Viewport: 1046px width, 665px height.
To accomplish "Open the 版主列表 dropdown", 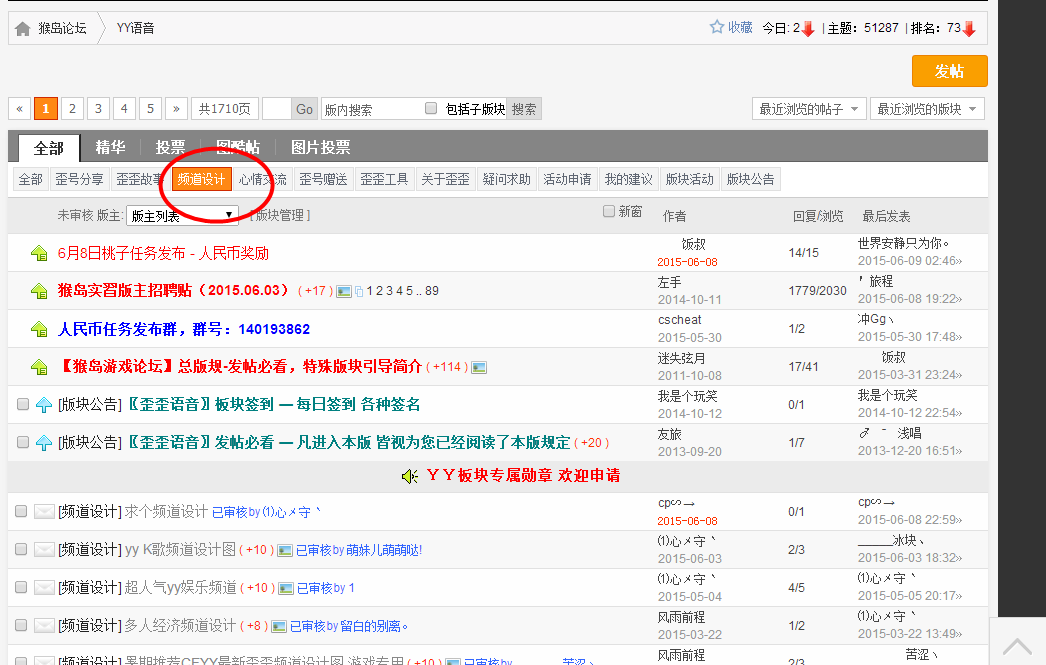I will pyautogui.click(x=182, y=215).
